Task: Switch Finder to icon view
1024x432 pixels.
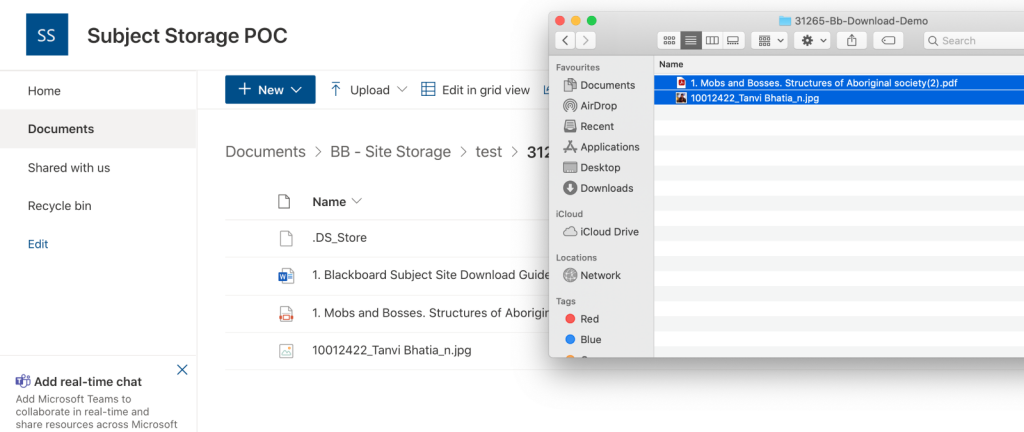Action: click(669, 40)
